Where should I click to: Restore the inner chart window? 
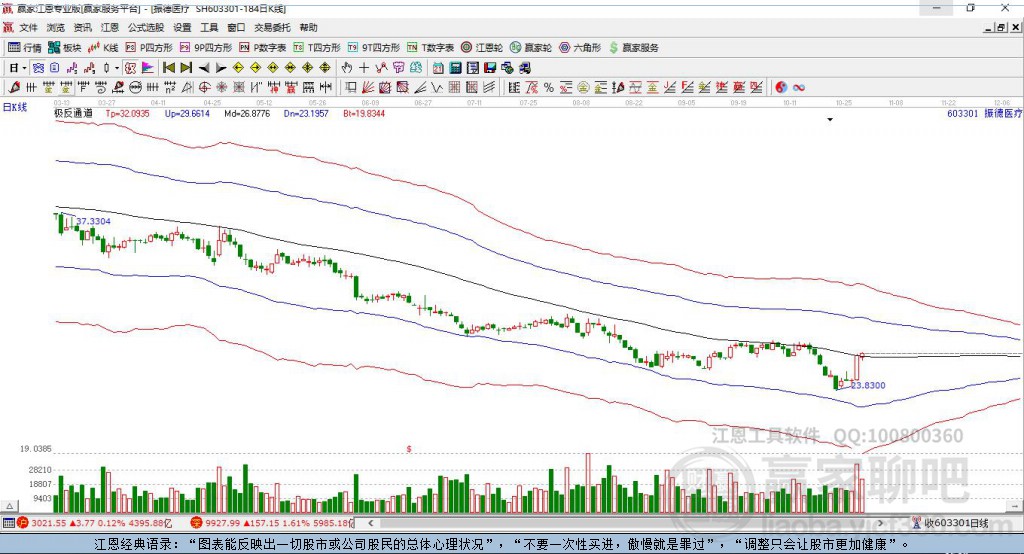[1001, 27]
